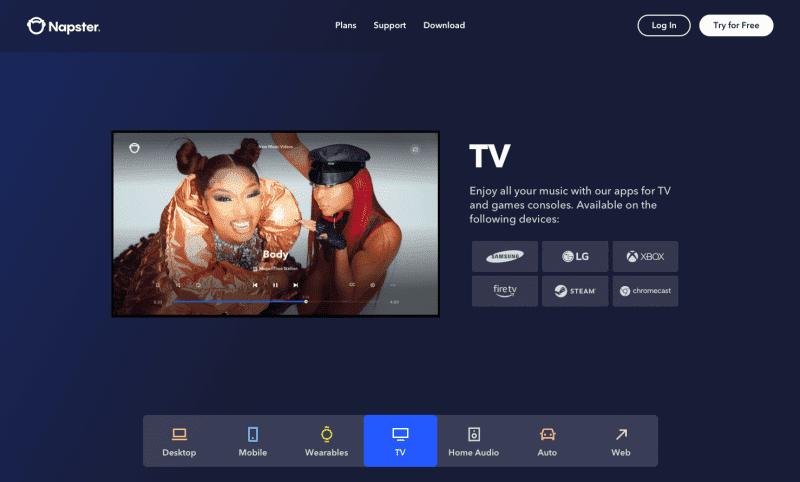800x482 pixels.
Task: Switch to the Home Audio tab
Action: (x=473, y=441)
